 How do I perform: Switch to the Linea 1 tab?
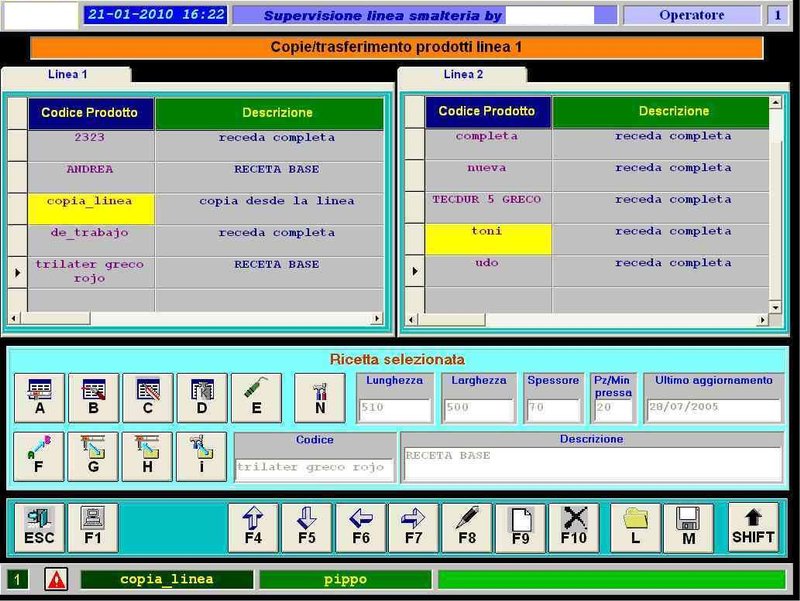[67, 74]
